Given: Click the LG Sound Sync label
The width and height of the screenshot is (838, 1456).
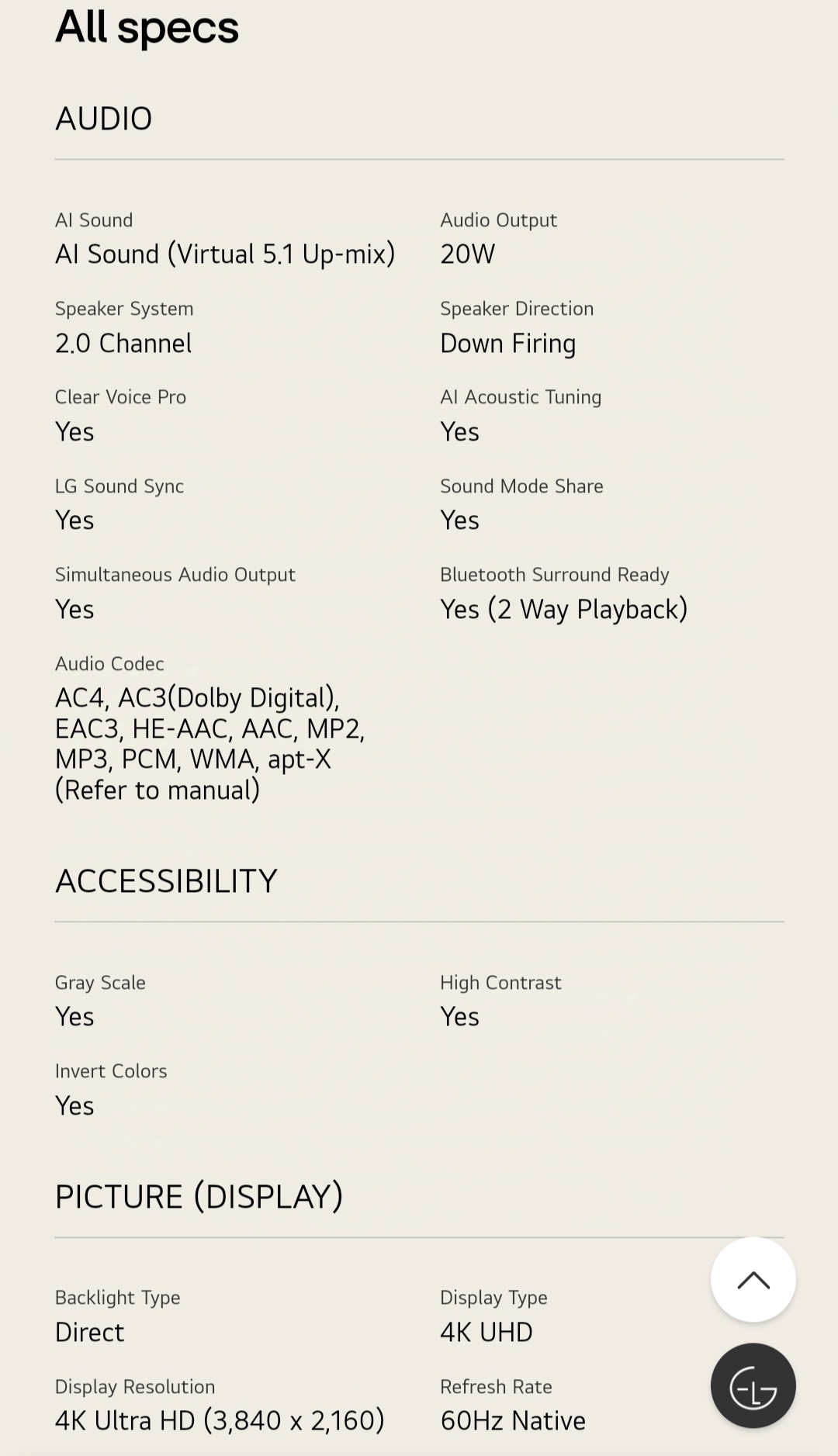Looking at the screenshot, I should point(119,486).
